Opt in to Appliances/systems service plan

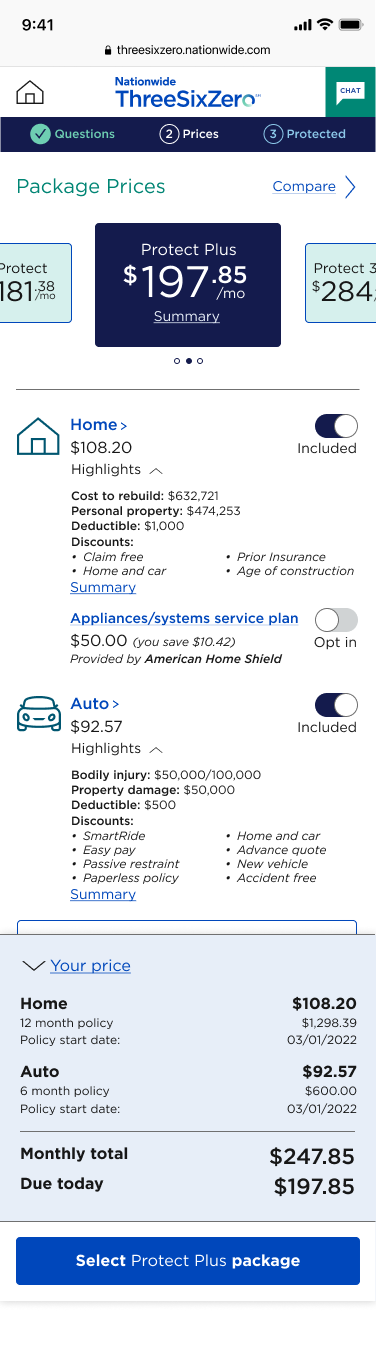[336, 620]
